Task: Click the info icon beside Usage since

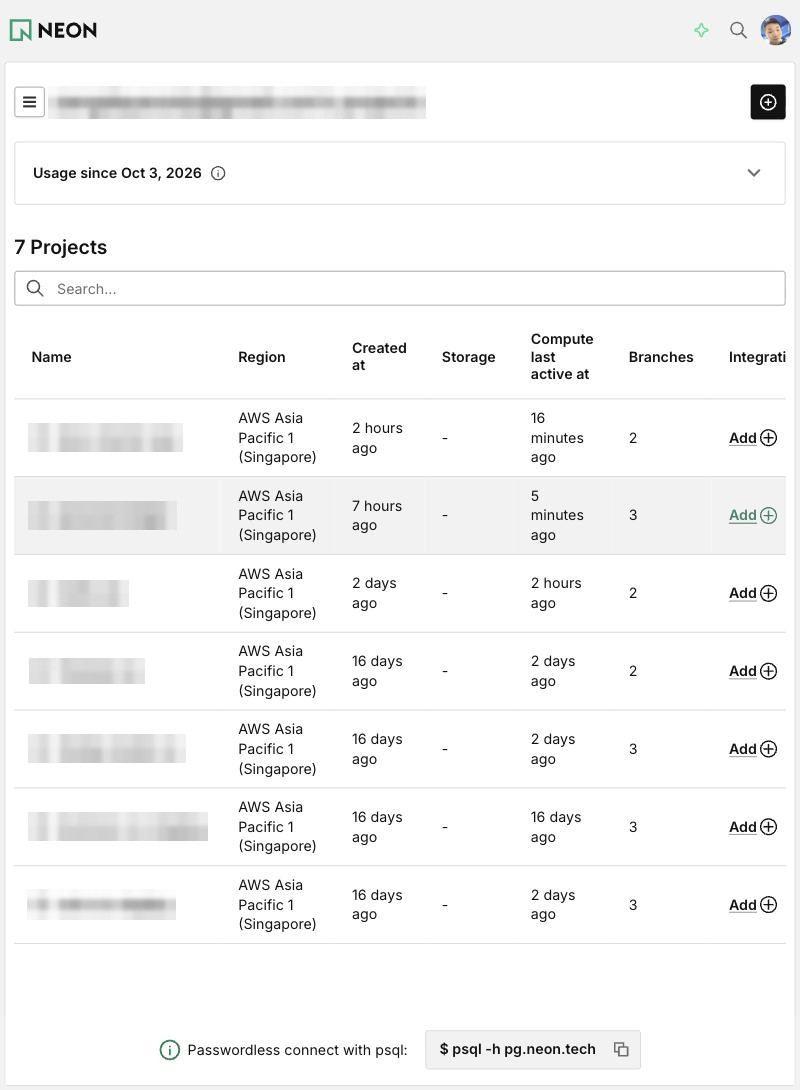Action: point(218,173)
